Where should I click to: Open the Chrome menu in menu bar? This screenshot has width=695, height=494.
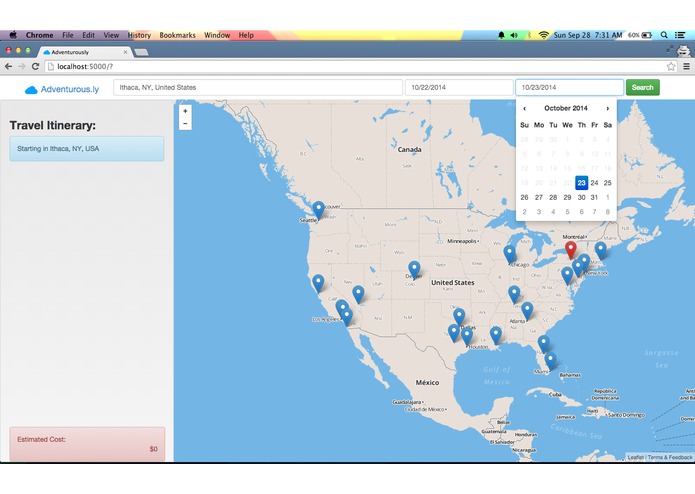coord(39,35)
